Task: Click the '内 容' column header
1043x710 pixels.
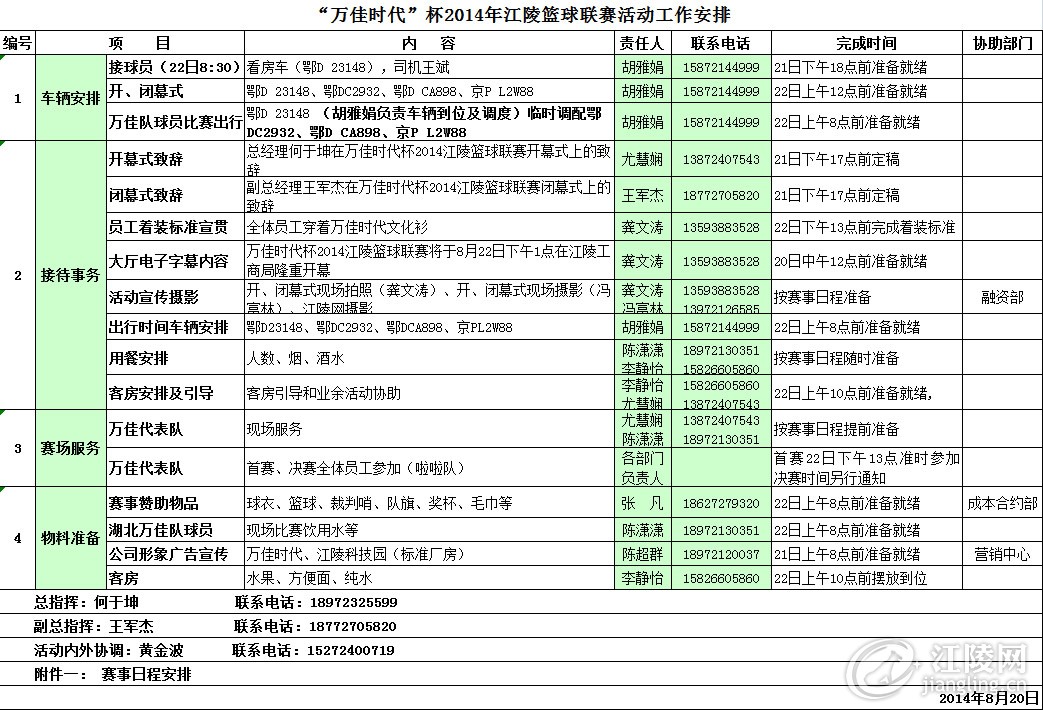Action: 429,43
